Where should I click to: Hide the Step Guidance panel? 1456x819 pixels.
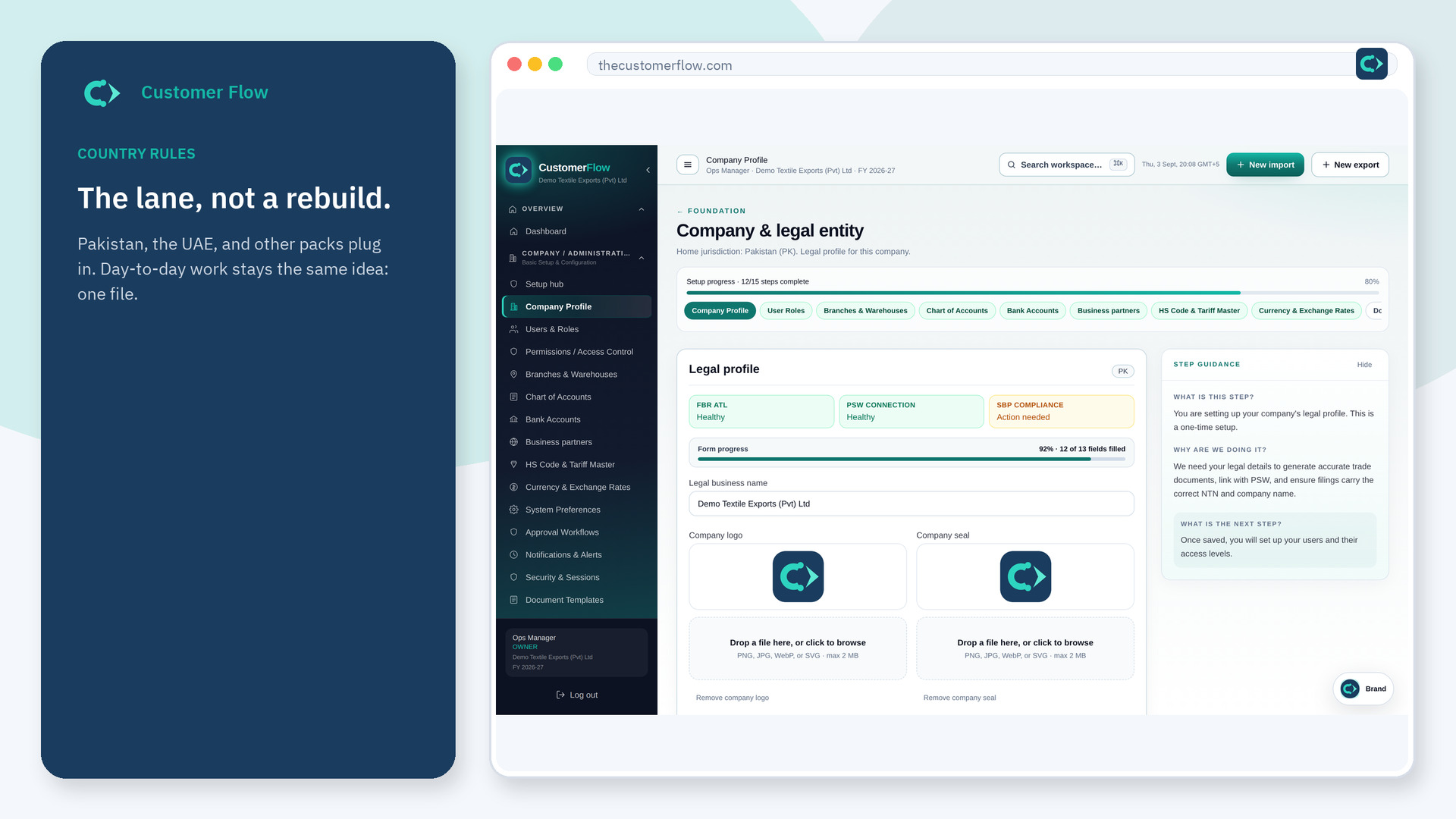pyautogui.click(x=1364, y=365)
